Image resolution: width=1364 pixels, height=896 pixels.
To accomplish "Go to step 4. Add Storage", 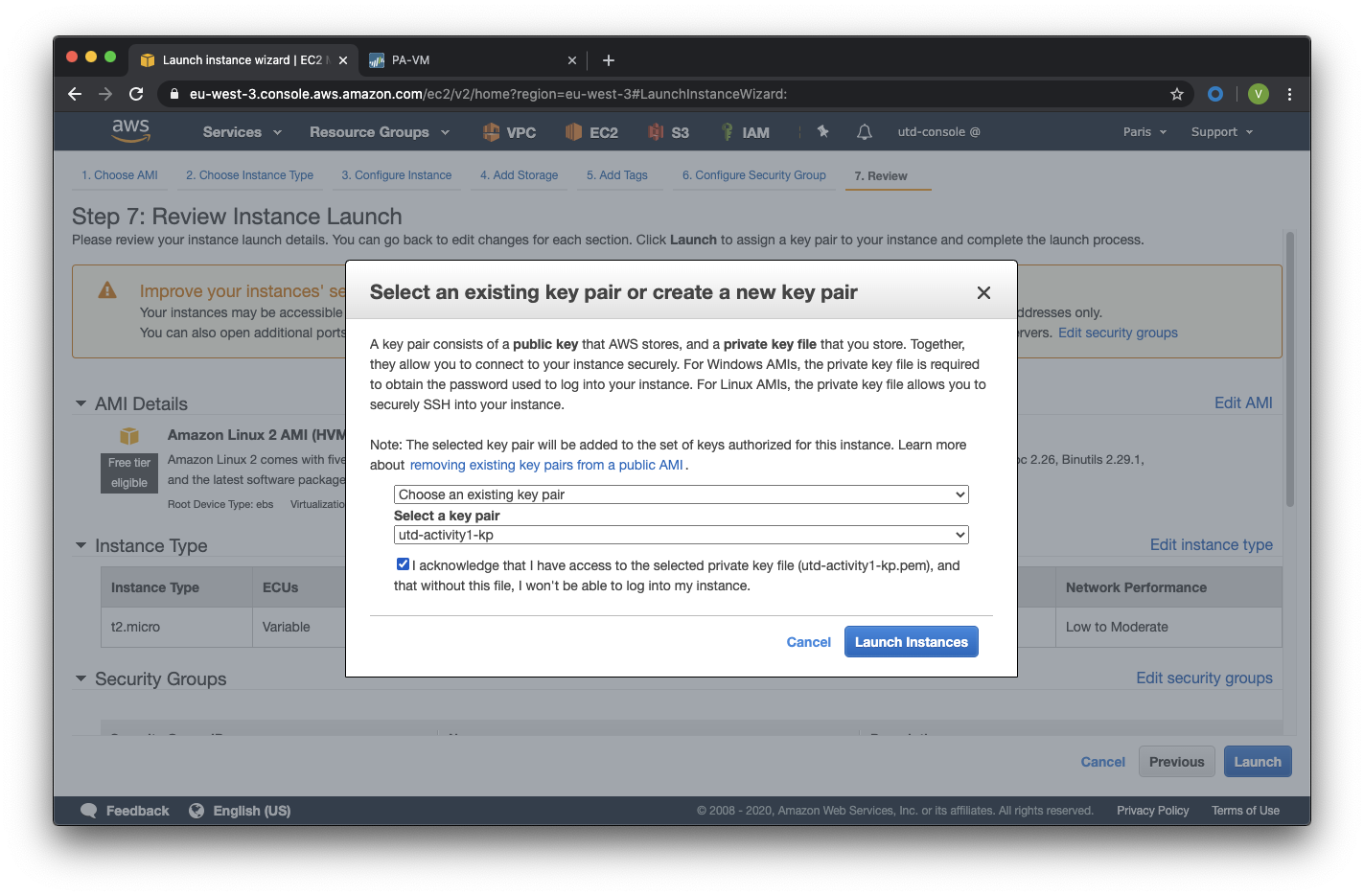I will click(520, 175).
